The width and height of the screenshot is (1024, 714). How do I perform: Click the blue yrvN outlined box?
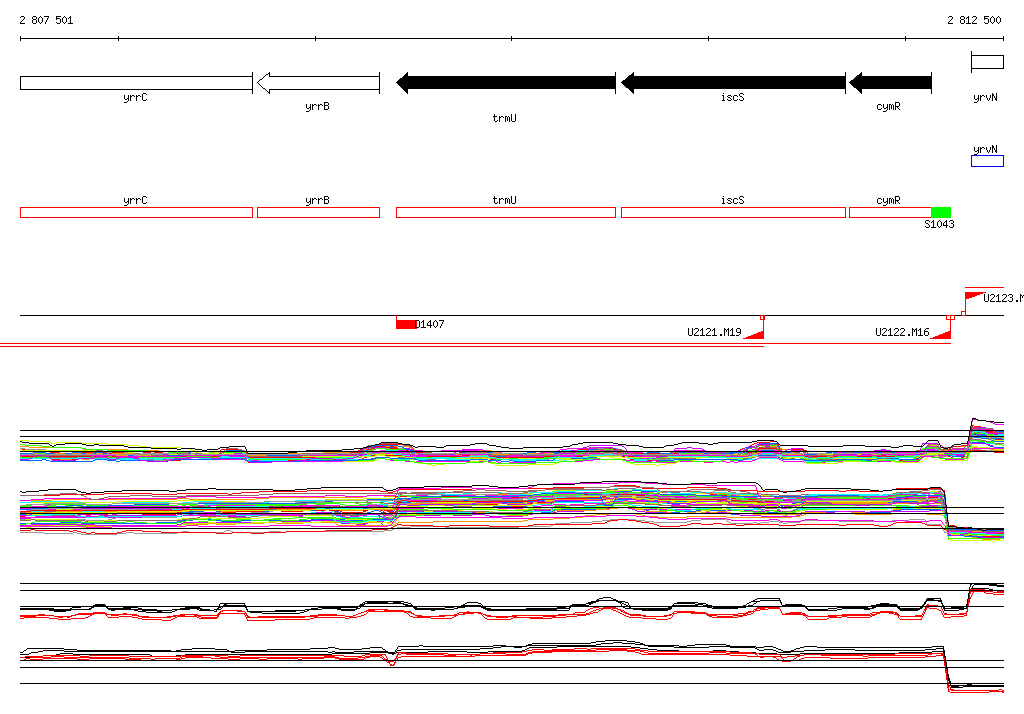tap(987, 161)
